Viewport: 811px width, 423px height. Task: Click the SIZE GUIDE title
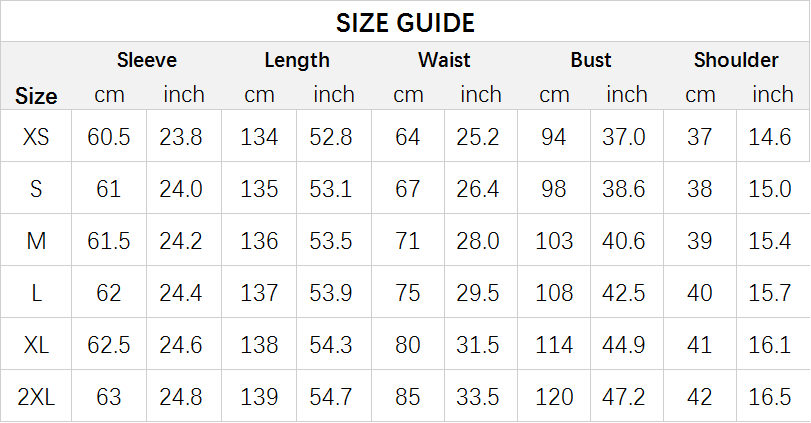[x=405, y=23]
